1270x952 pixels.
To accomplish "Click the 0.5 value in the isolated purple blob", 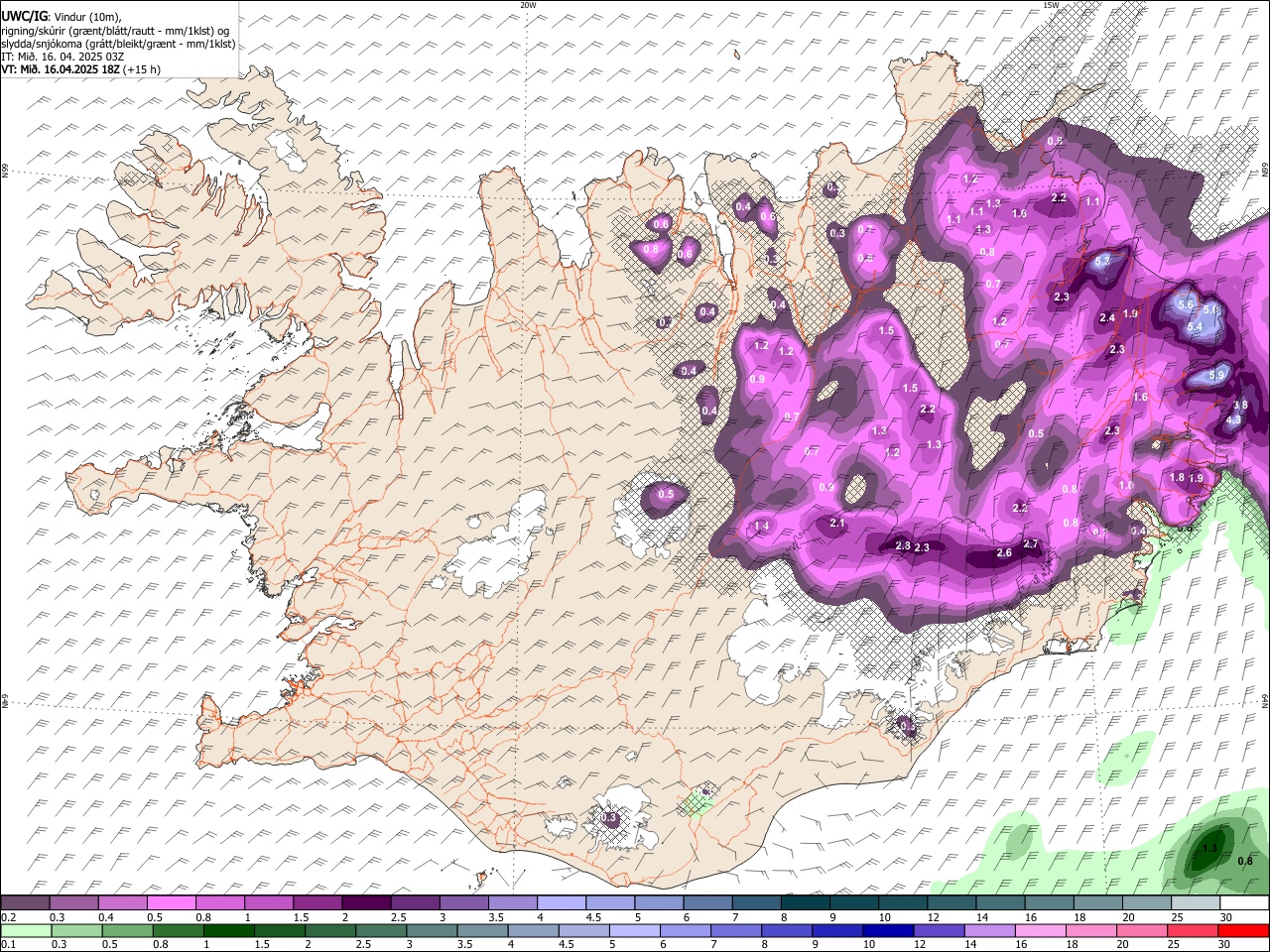I will tap(666, 494).
